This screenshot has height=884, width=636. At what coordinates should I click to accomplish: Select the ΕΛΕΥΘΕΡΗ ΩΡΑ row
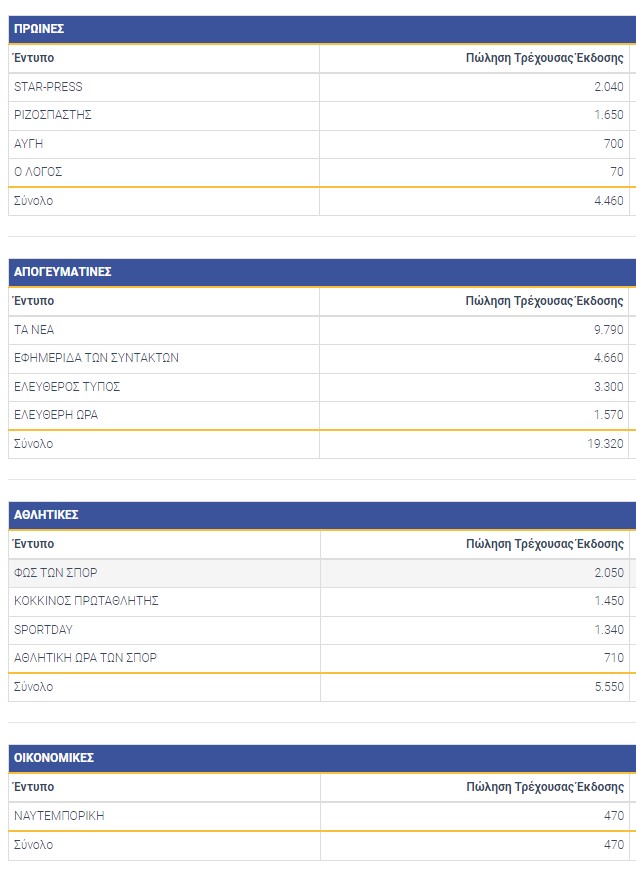pyautogui.click(x=56, y=415)
